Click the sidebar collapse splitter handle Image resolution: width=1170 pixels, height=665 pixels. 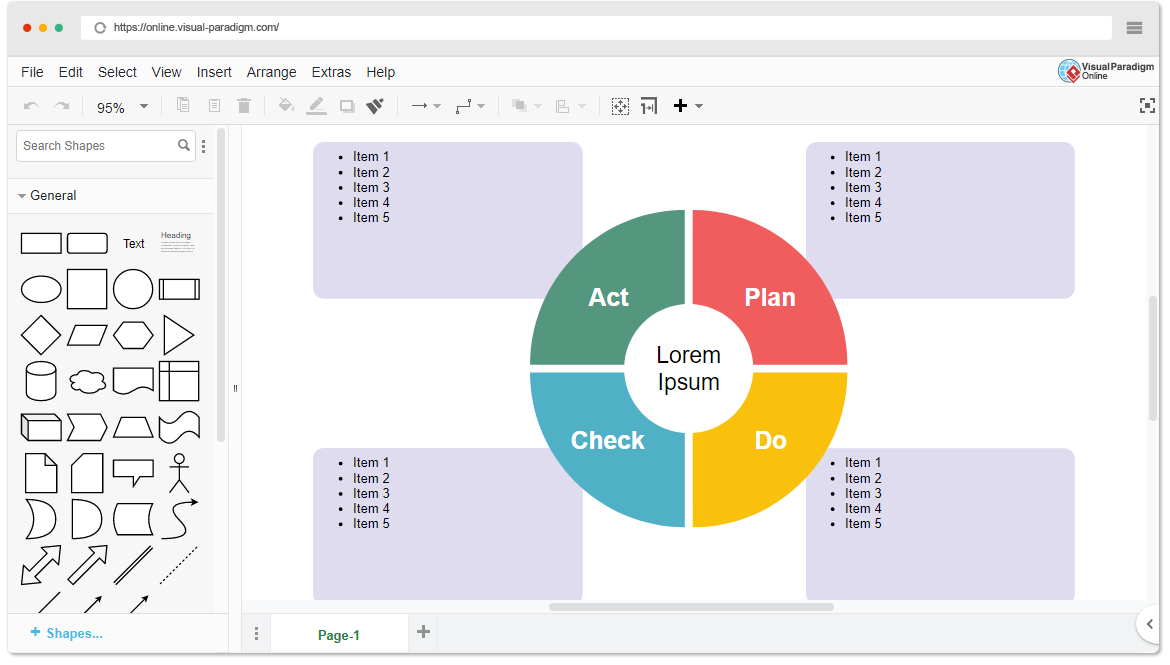click(x=235, y=388)
